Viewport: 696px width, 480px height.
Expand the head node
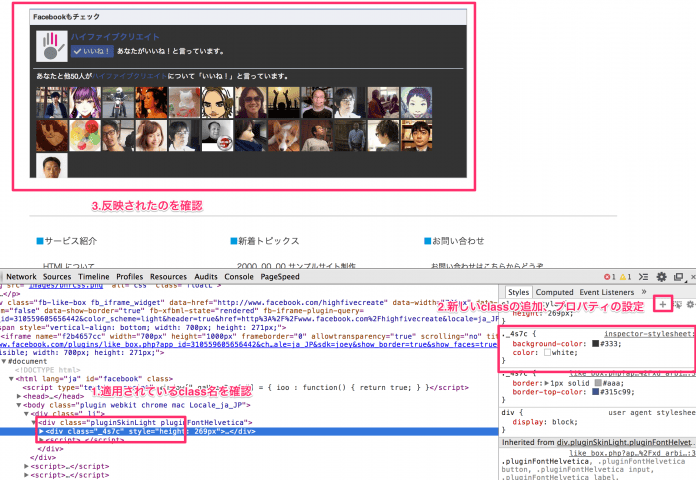(19, 396)
